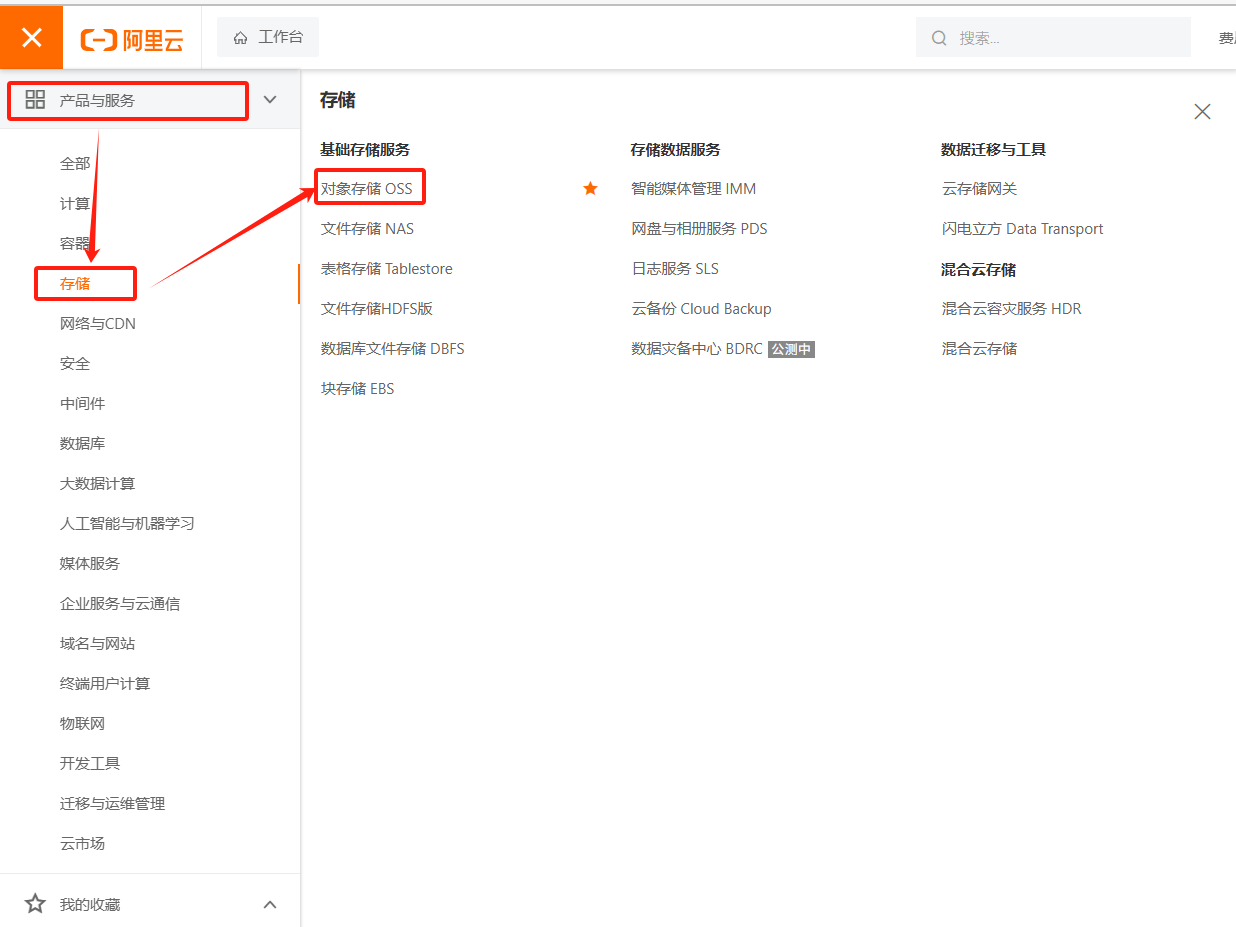This screenshot has width=1236, height=927.
Task: Select the 开发工具 category
Action: coord(90,764)
